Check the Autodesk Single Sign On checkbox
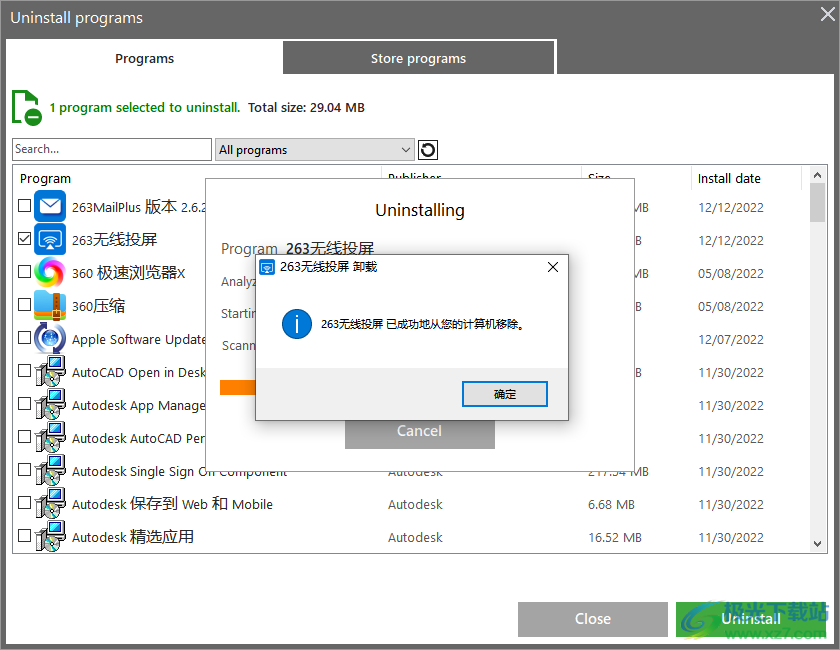Viewport: 840px width, 650px height. point(24,469)
